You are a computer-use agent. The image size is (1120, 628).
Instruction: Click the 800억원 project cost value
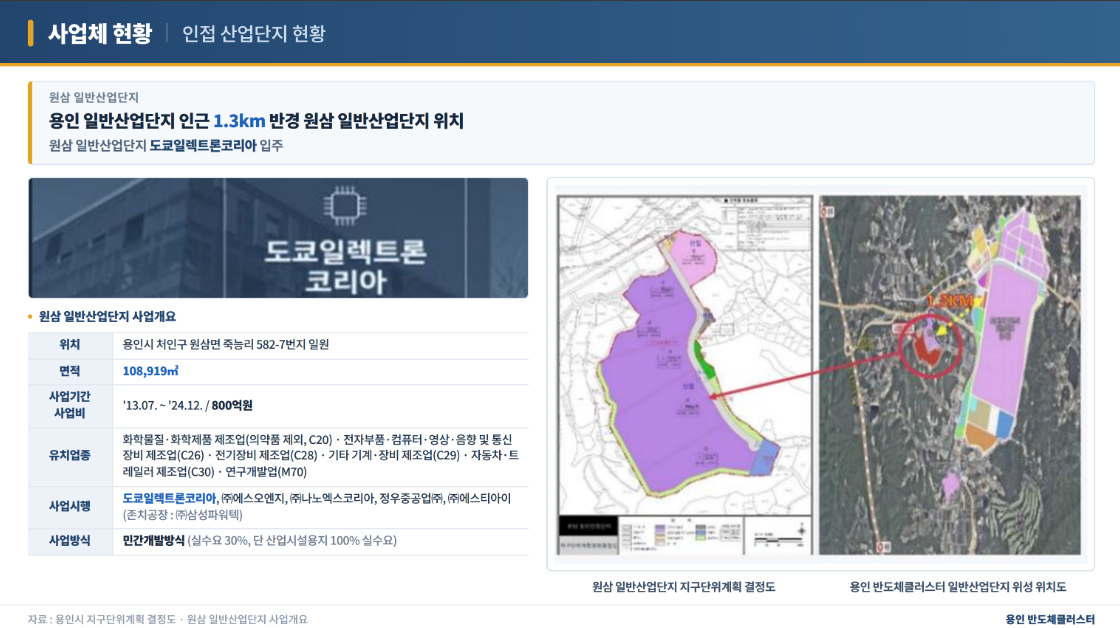[232, 405]
